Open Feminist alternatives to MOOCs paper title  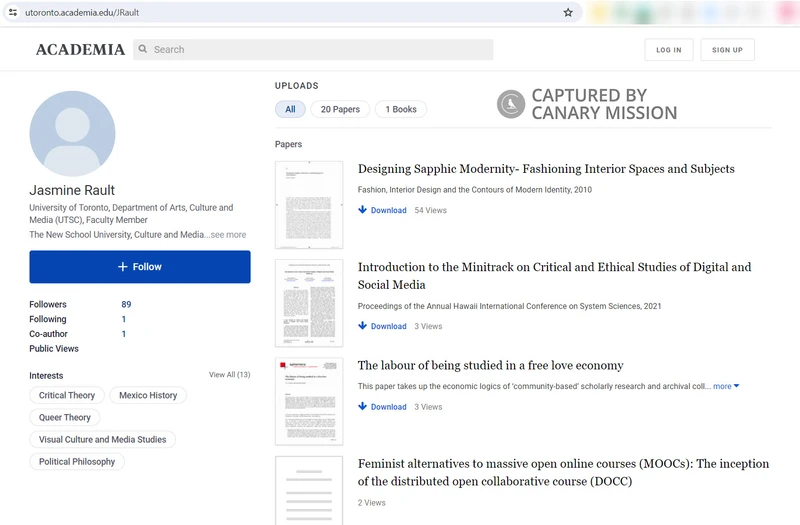pyautogui.click(x=563, y=472)
